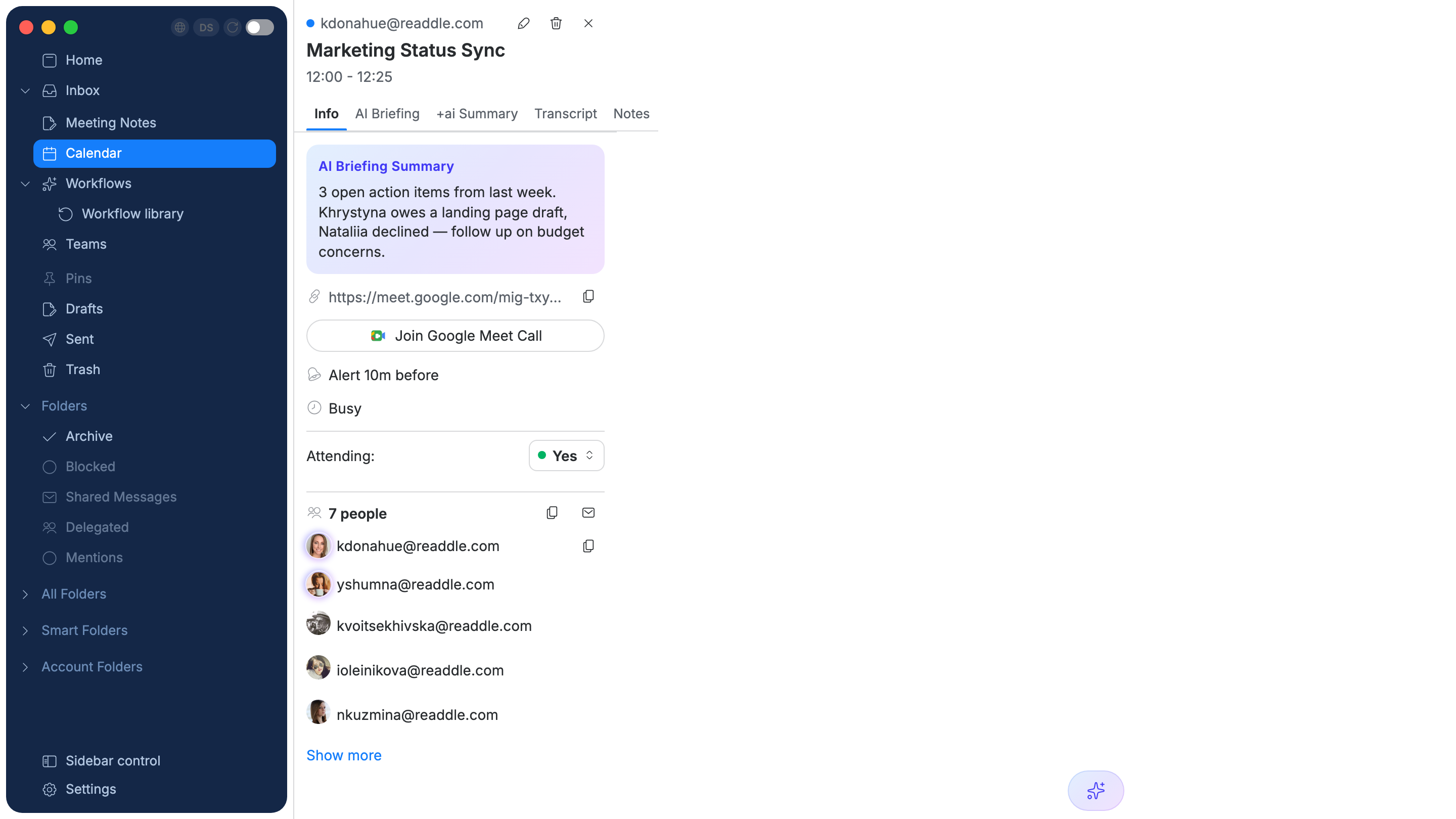
Task: Click the globe icon in sidebar header
Action: point(180,27)
